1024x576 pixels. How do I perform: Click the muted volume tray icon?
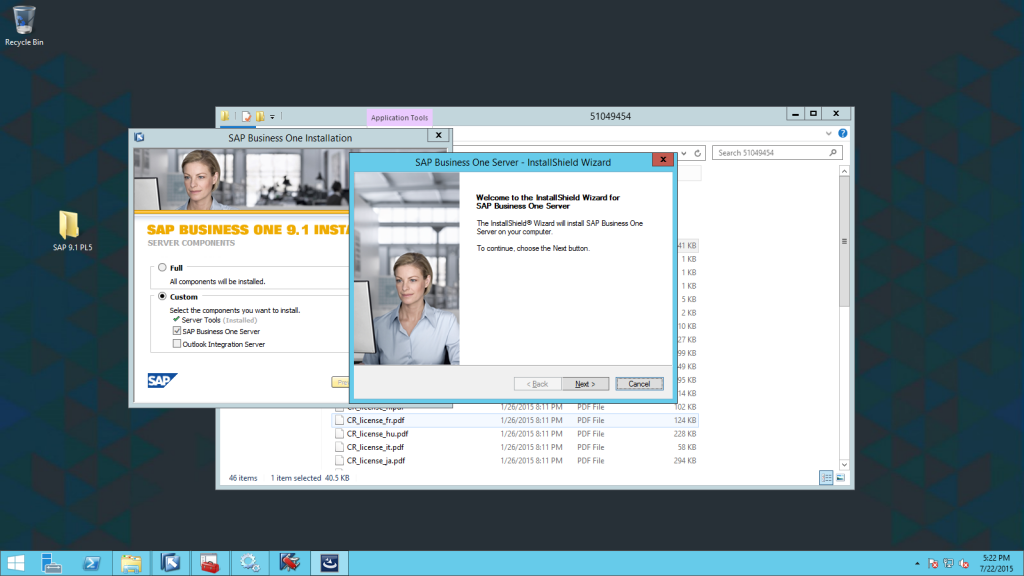click(x=964, y=564)
